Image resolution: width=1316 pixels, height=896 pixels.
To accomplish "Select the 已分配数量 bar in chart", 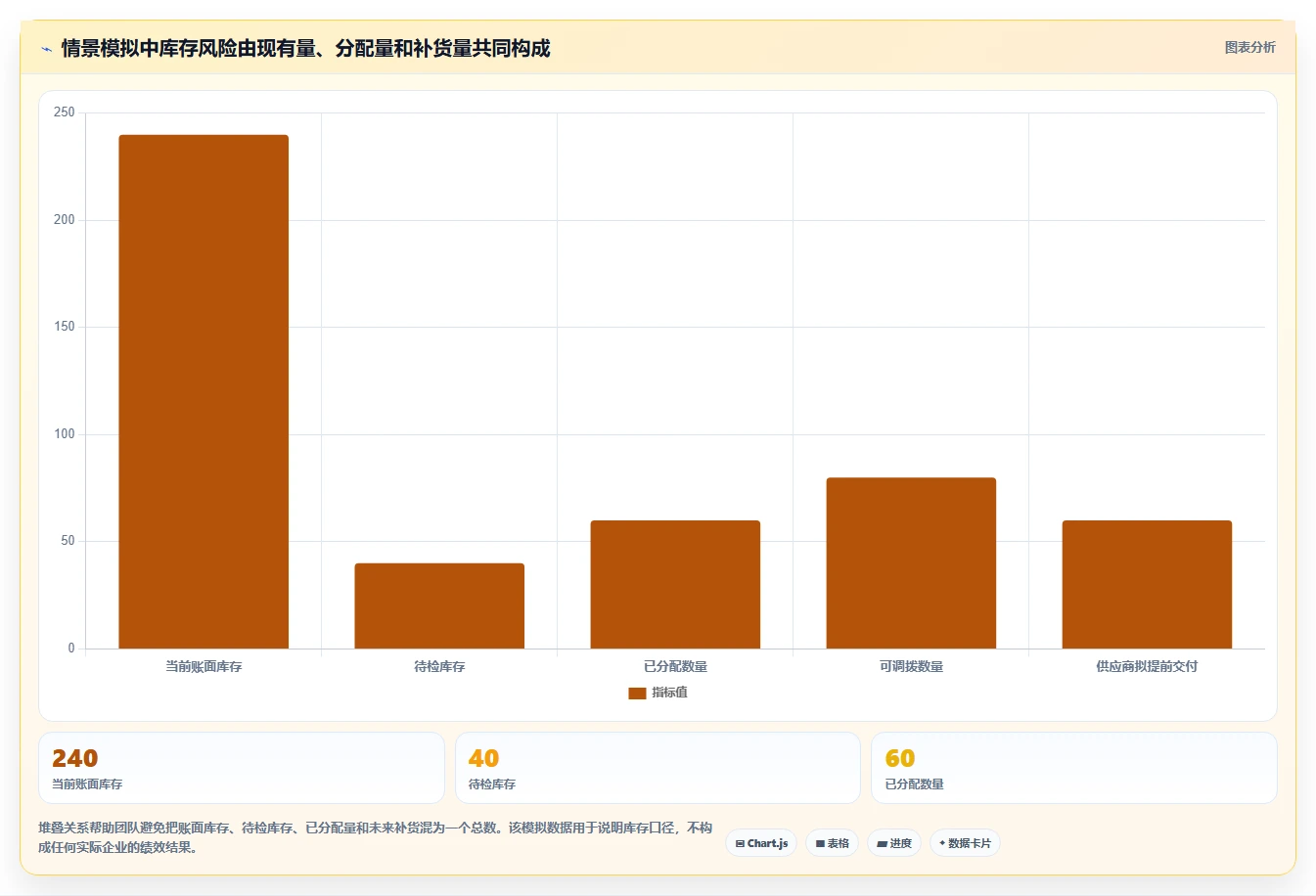I will 675,584.
